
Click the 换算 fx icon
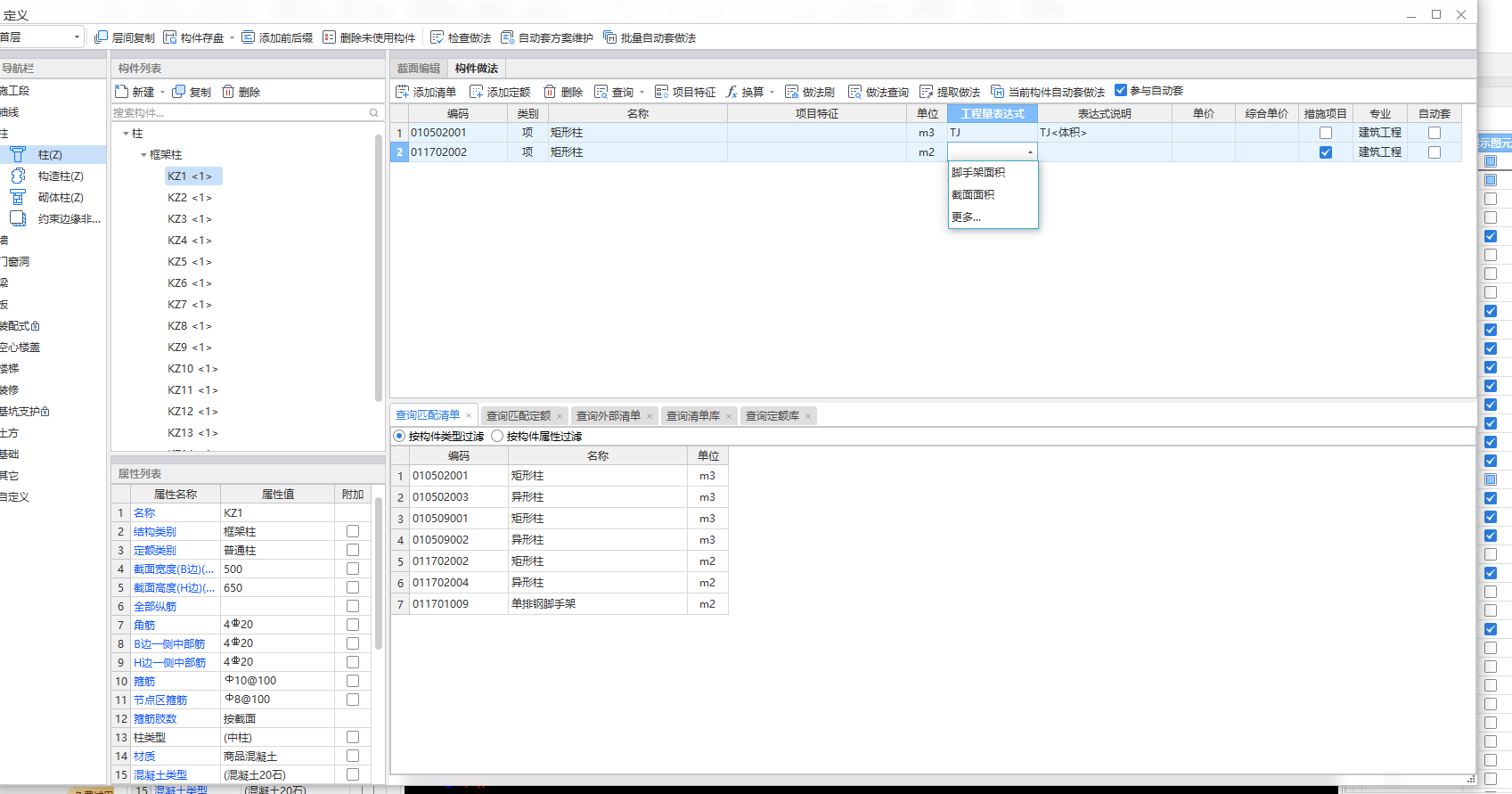tap(731, 92)
